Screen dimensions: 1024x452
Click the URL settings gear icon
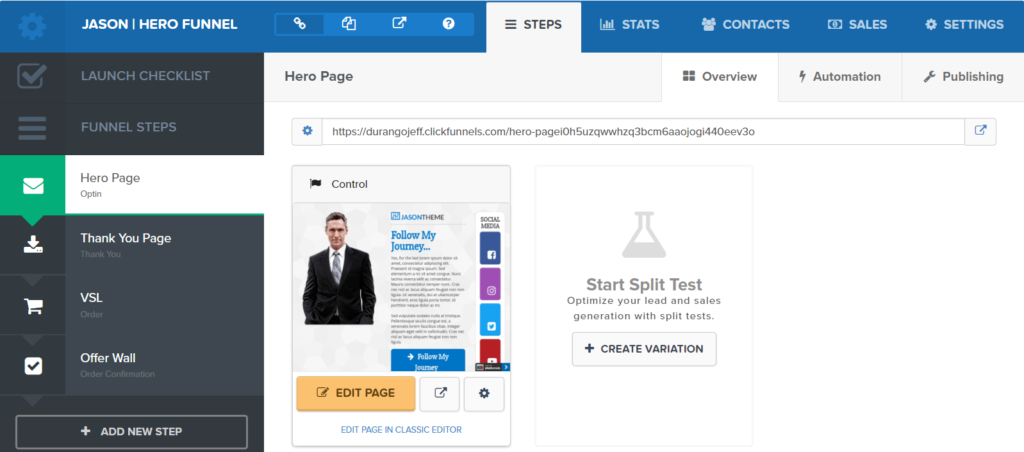coord(307,131)
